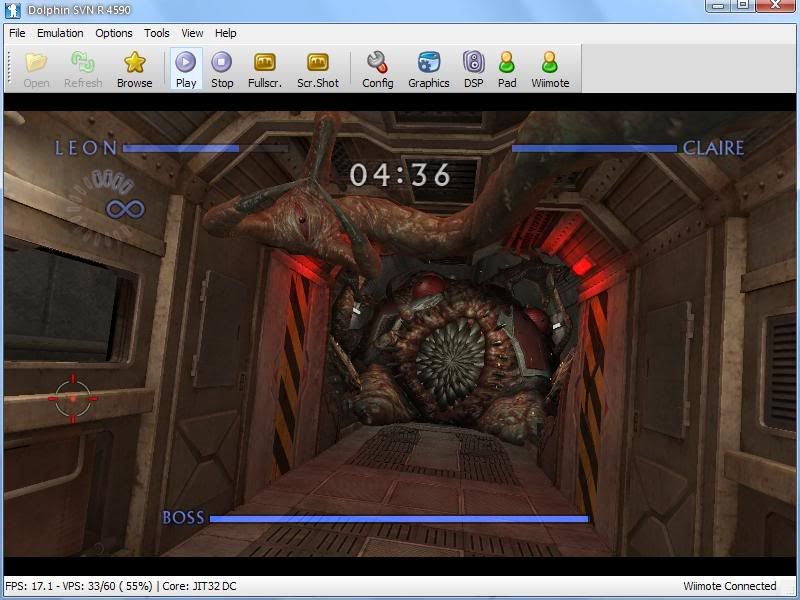Open the Options menu
Viewport: 800px width, 600px height.
[114, 33]
